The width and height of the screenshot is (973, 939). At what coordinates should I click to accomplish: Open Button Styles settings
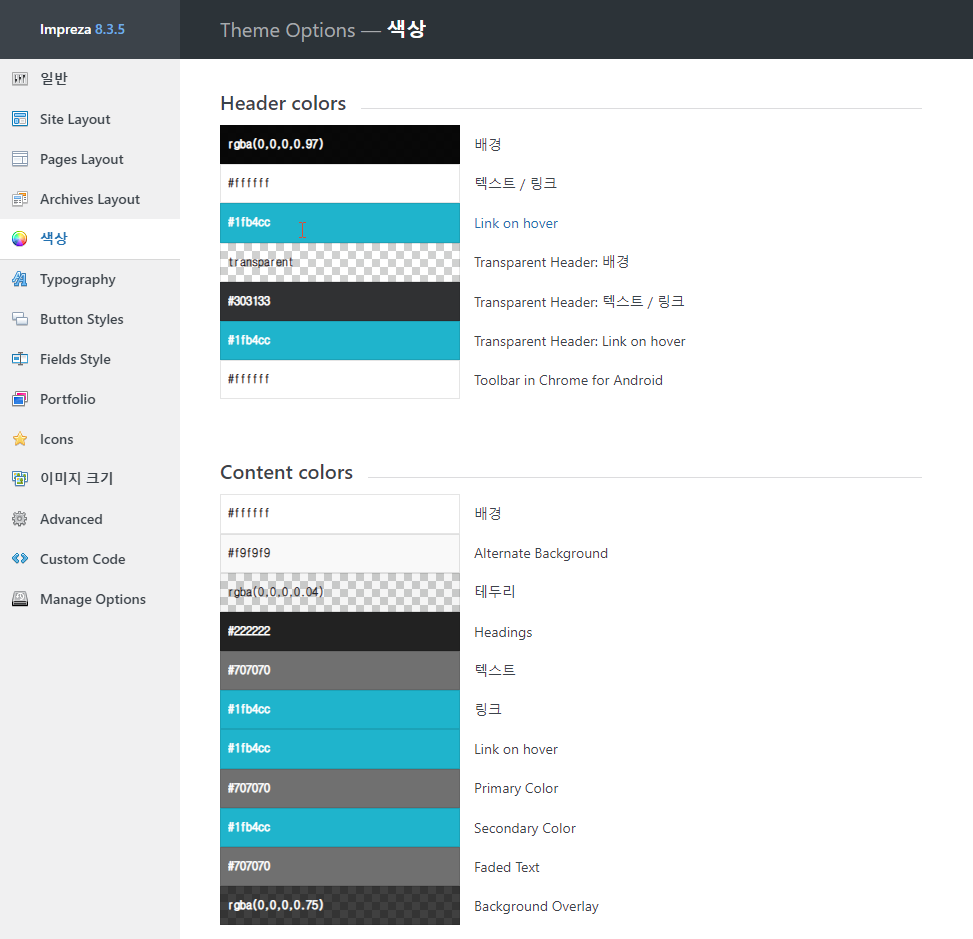pyautogui.click(x=90, y=319)
